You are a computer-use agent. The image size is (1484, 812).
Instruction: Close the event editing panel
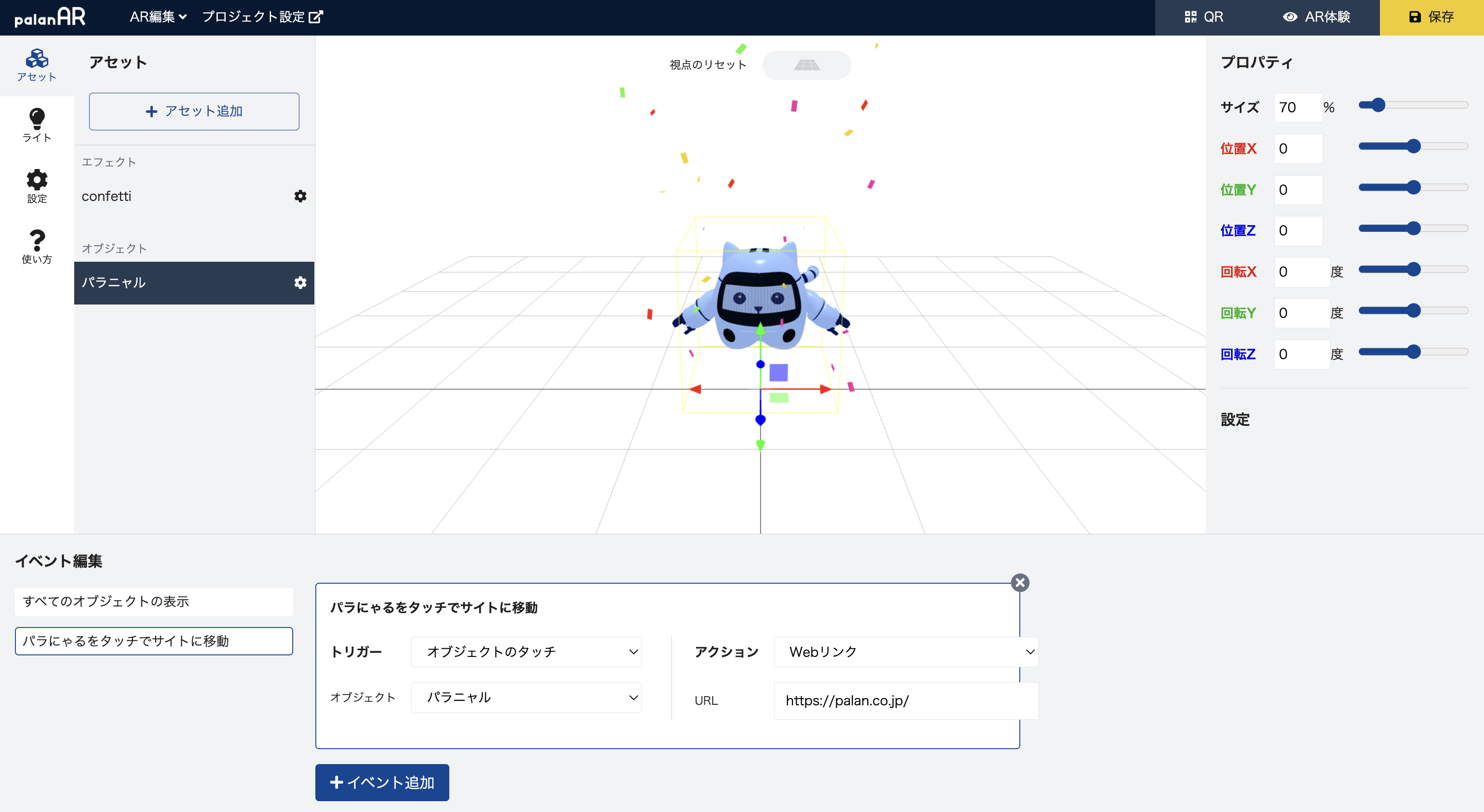pyautogui.click(x=1020, y=583)
